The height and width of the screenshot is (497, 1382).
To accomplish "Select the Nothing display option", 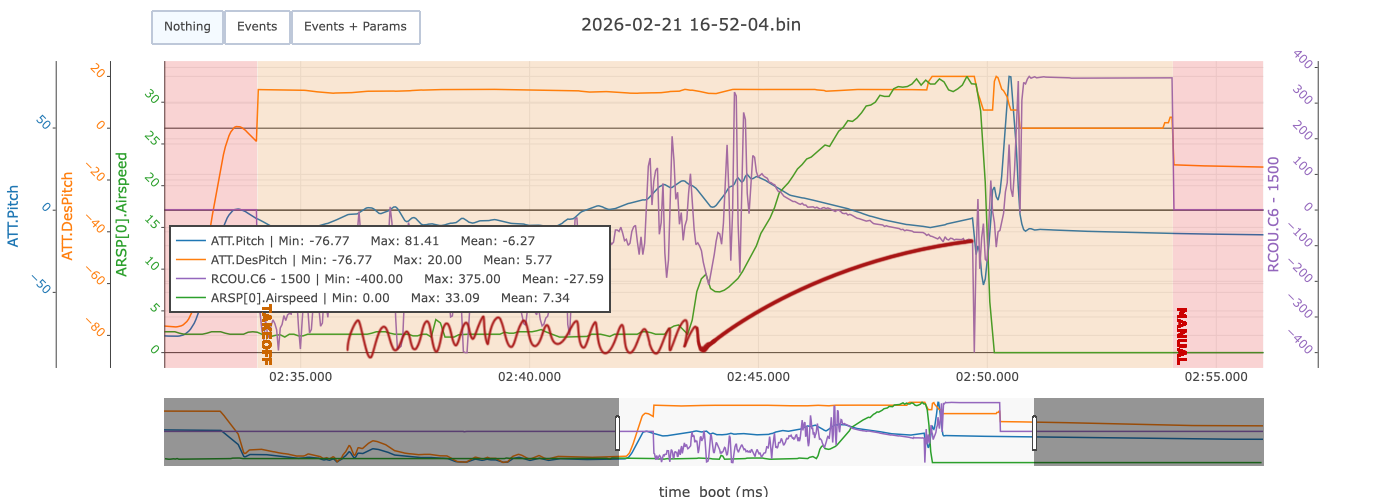I will click(187, 27).
